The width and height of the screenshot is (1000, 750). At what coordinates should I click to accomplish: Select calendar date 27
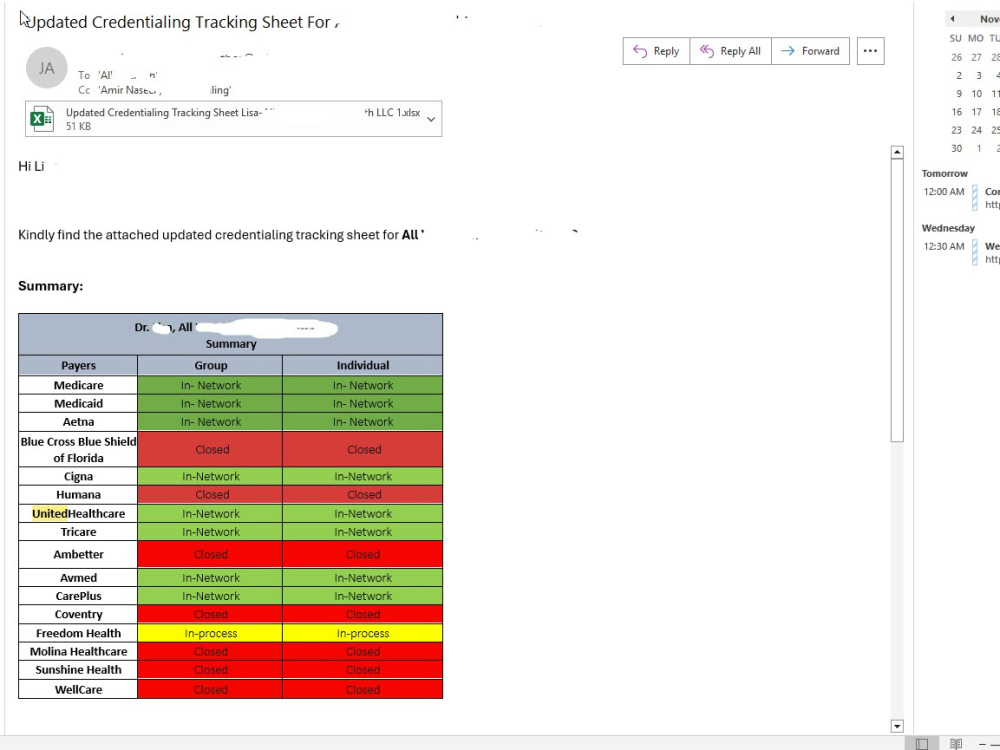click(976, 57)
